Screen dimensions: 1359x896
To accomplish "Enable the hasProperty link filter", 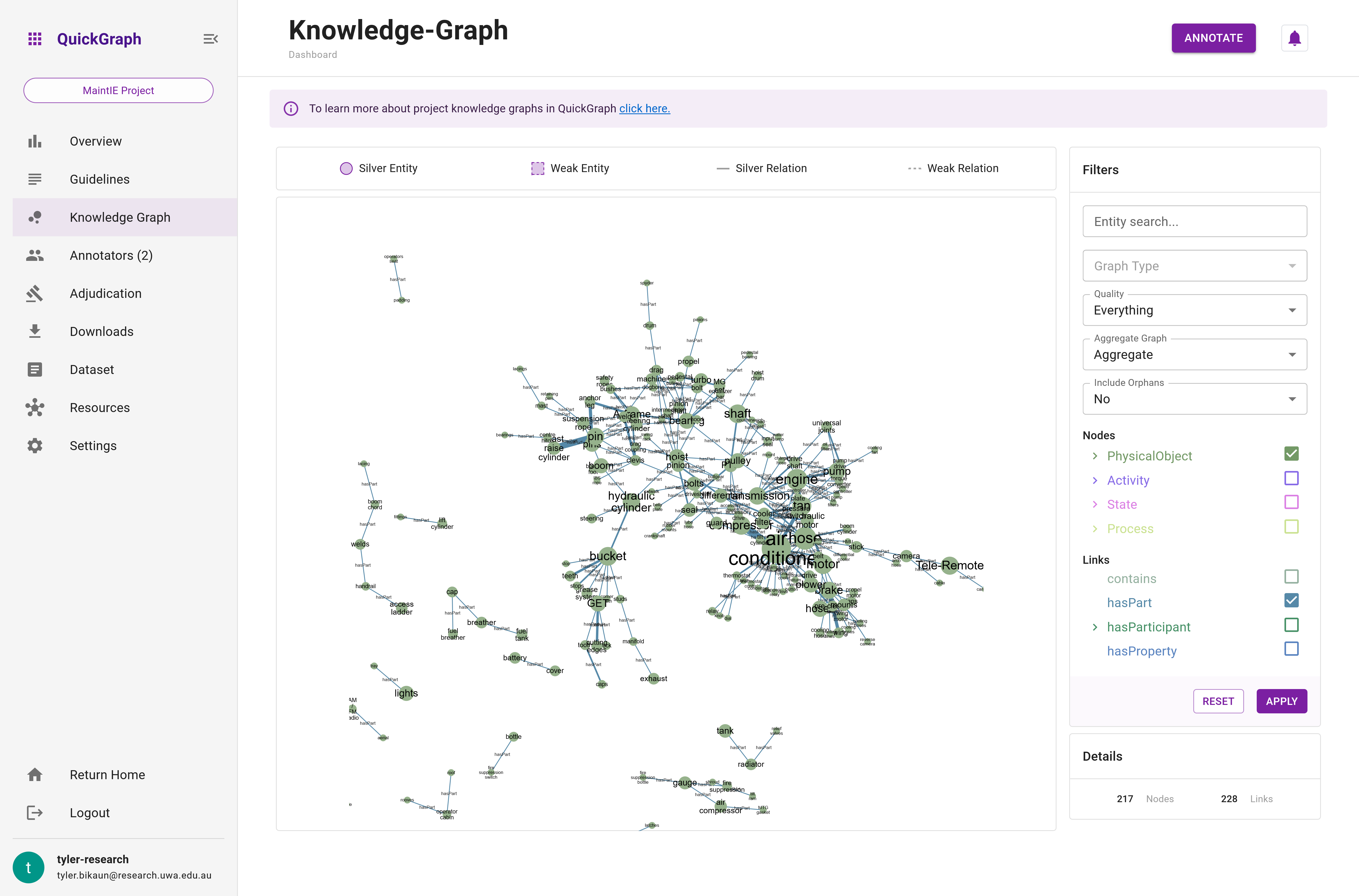I will point(1292,649).
